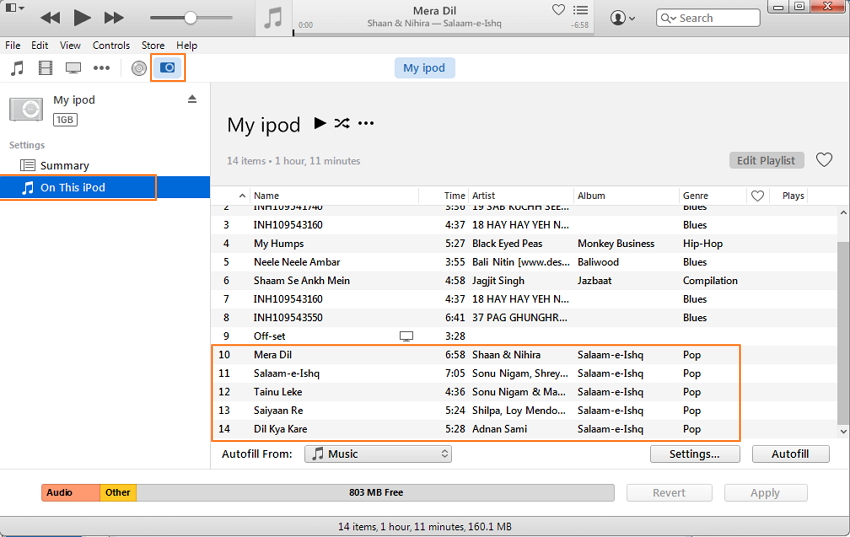Open the Autofill From Music dropdown
This screenshot has width=850, height=537.
click(378, 454)
